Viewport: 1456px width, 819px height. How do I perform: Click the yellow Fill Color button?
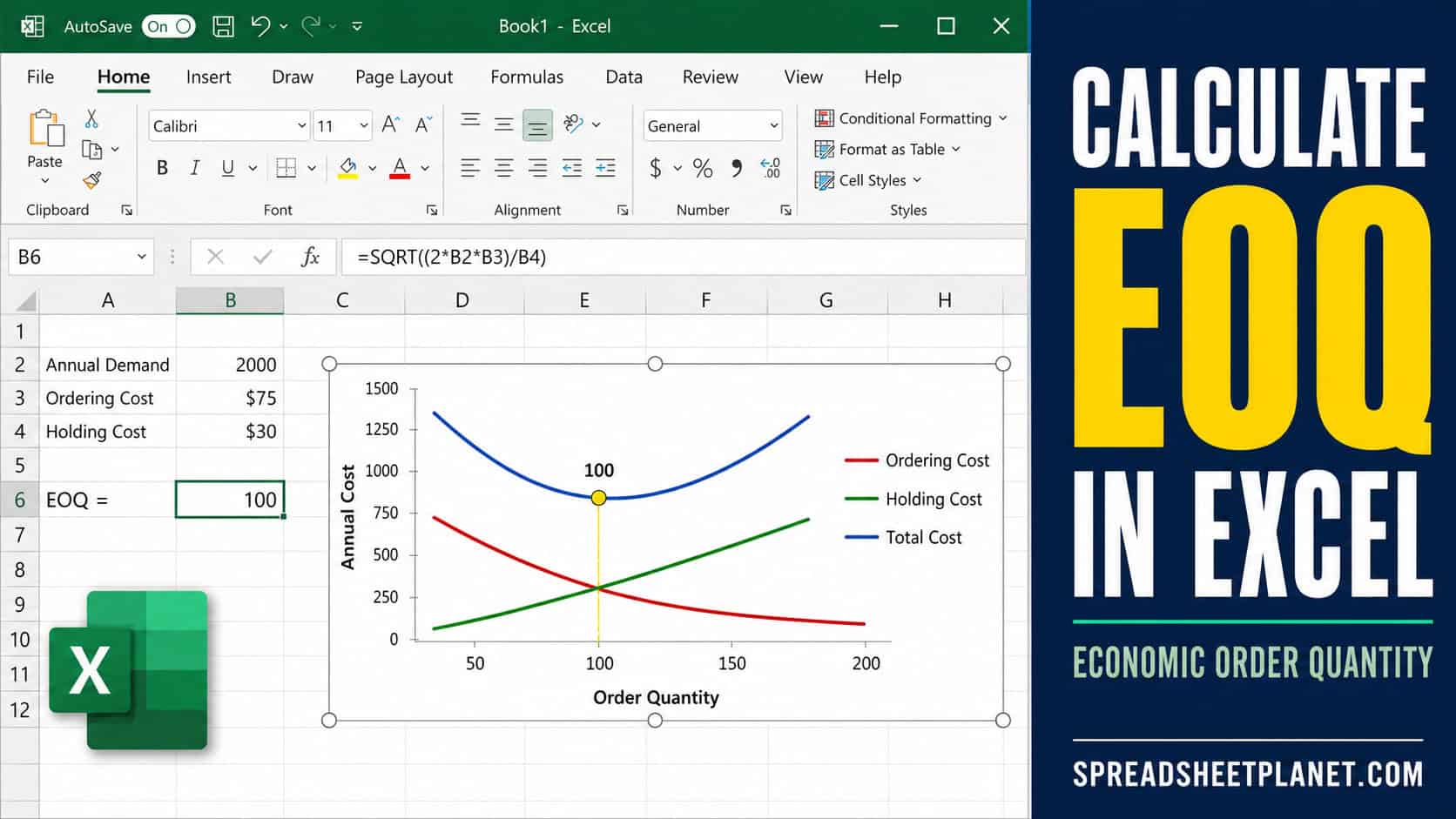coord(347,168)
